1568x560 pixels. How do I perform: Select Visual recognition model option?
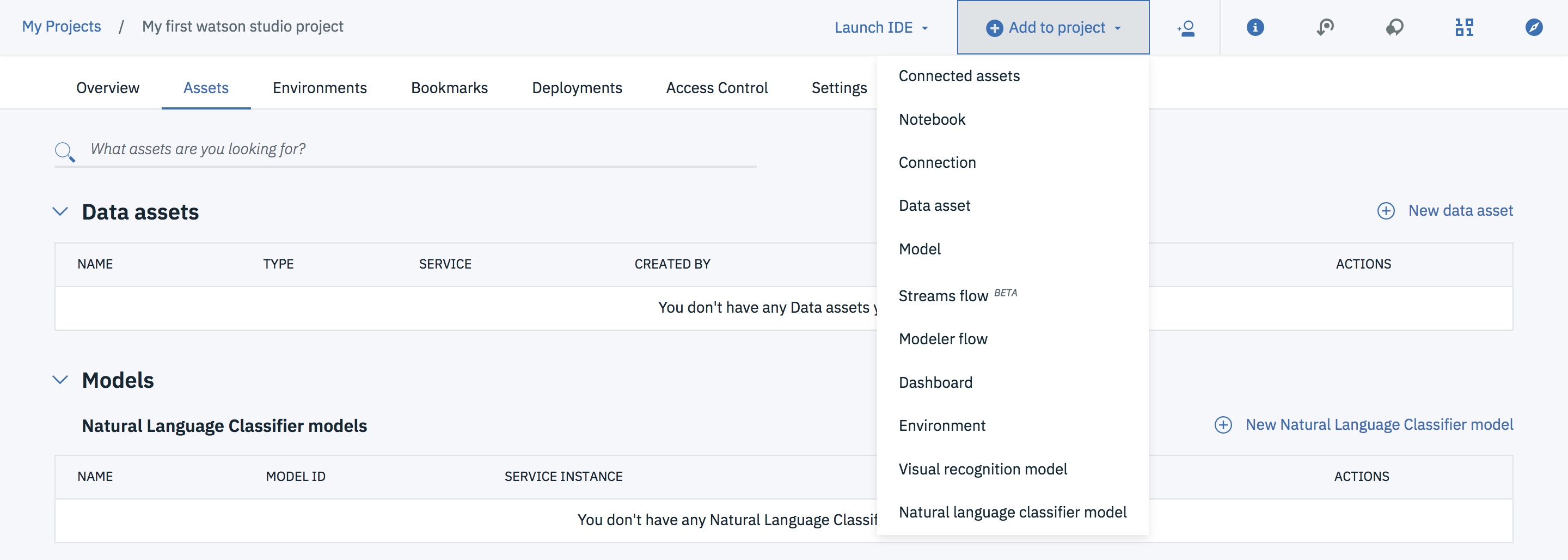tap(982, 469)
